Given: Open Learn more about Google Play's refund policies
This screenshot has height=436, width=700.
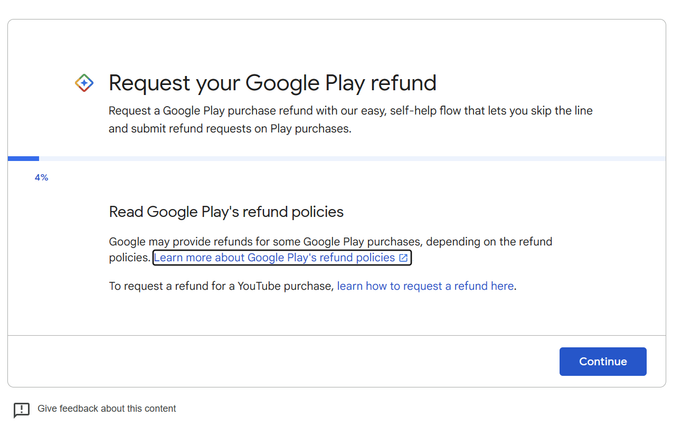Looking at the screenshot, I should point(282,258).
